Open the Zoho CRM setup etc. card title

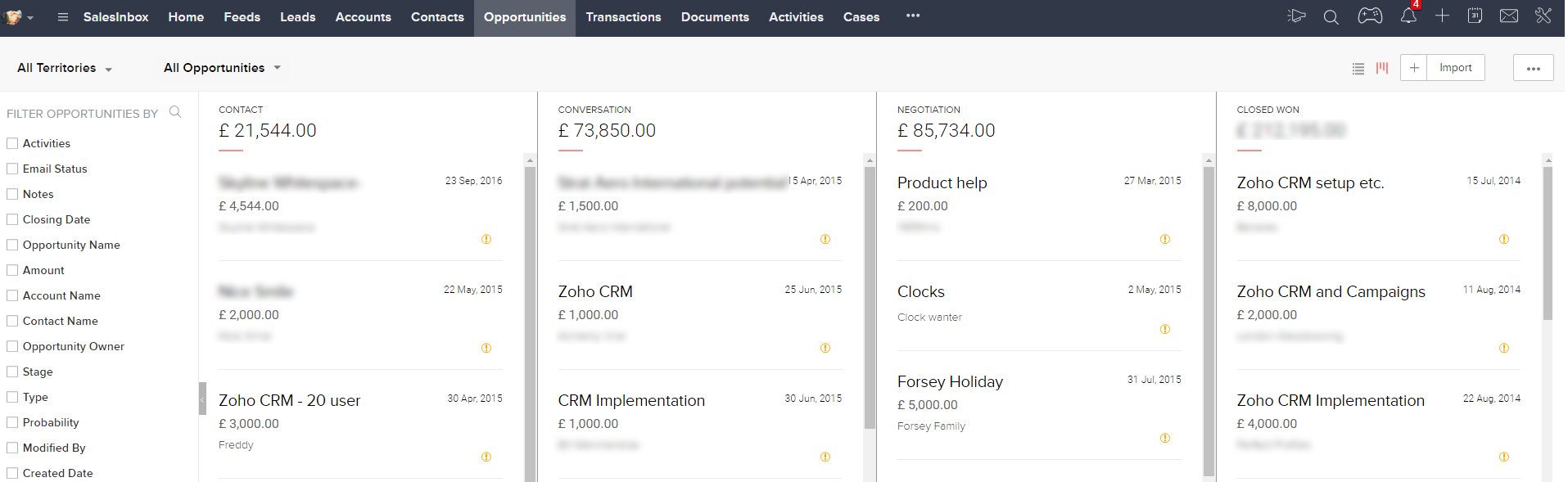pyautogui.click(x=1310, y=183)
